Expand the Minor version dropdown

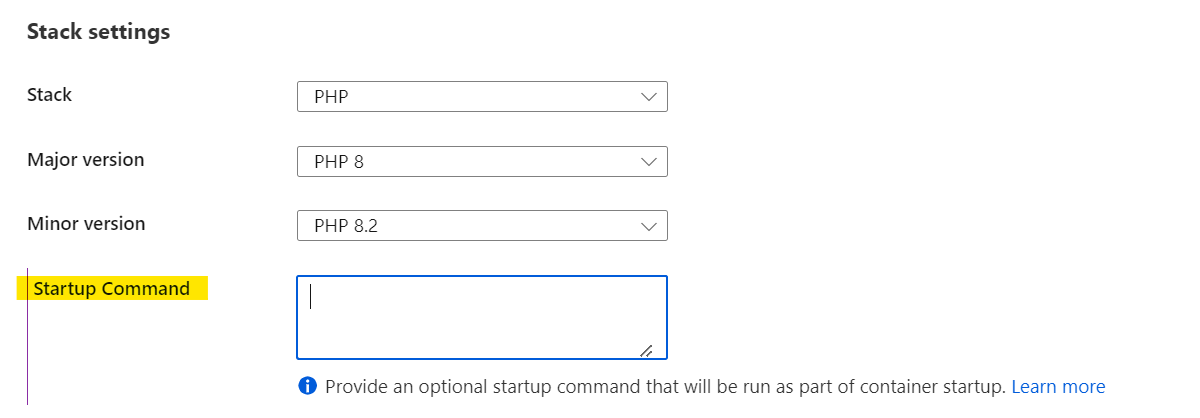pos(482,226)
